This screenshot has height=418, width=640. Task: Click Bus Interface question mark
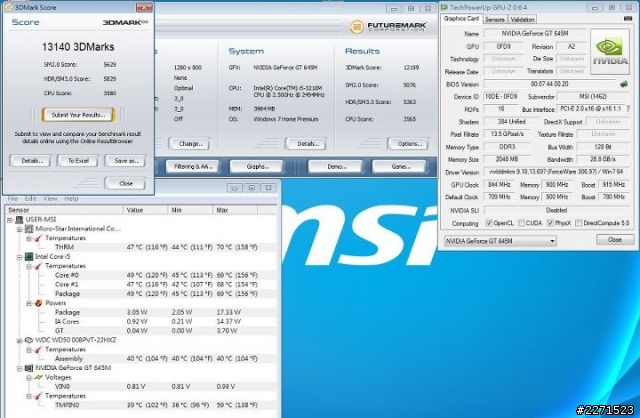coord(629,109)
